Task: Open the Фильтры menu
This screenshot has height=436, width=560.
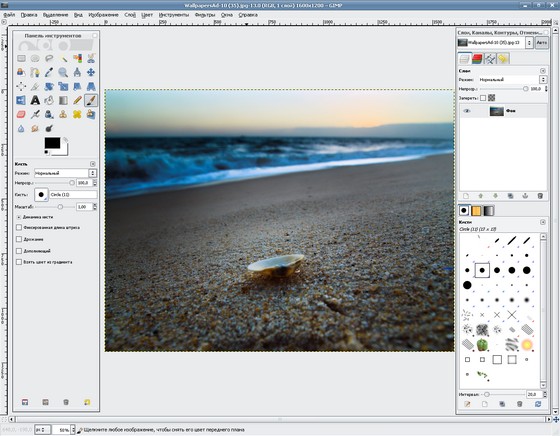Action: click(205, 15)
